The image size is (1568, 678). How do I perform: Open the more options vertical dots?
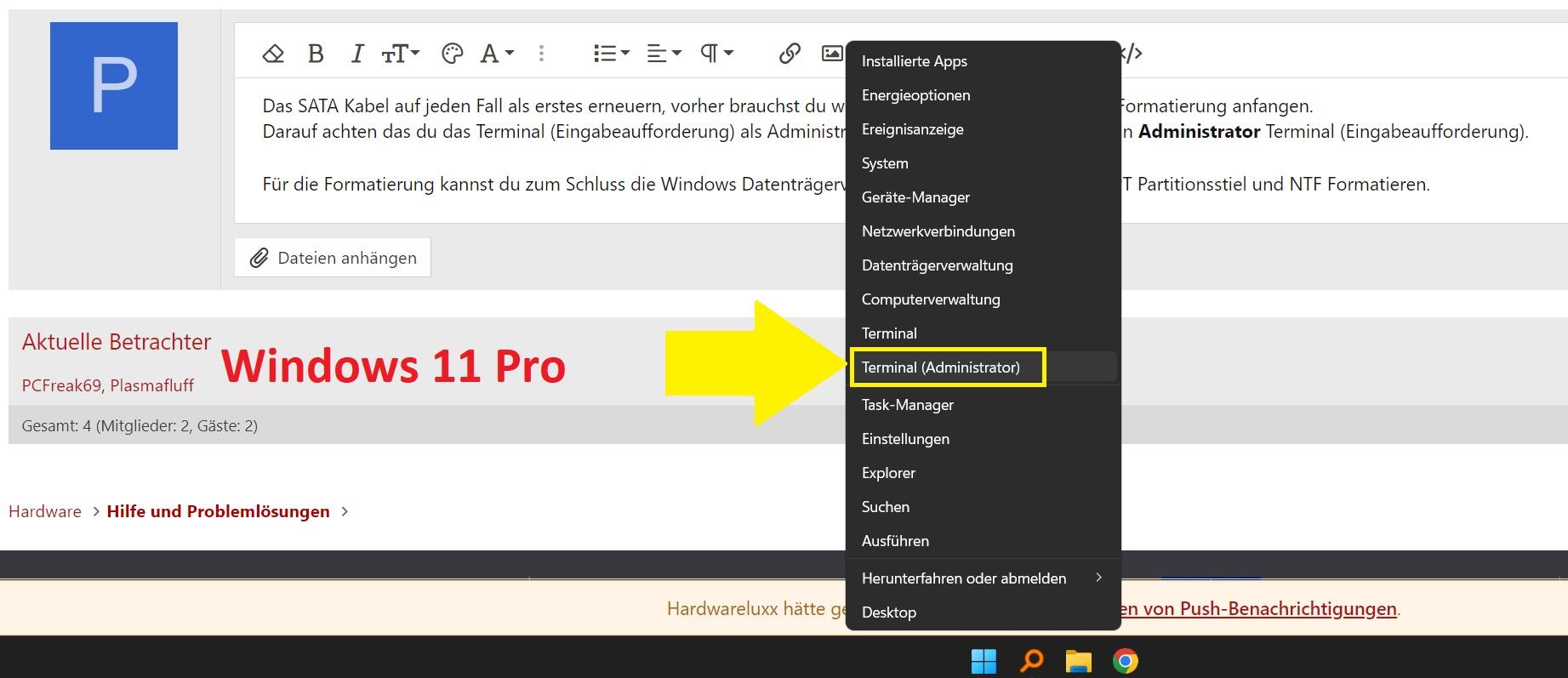541,54
